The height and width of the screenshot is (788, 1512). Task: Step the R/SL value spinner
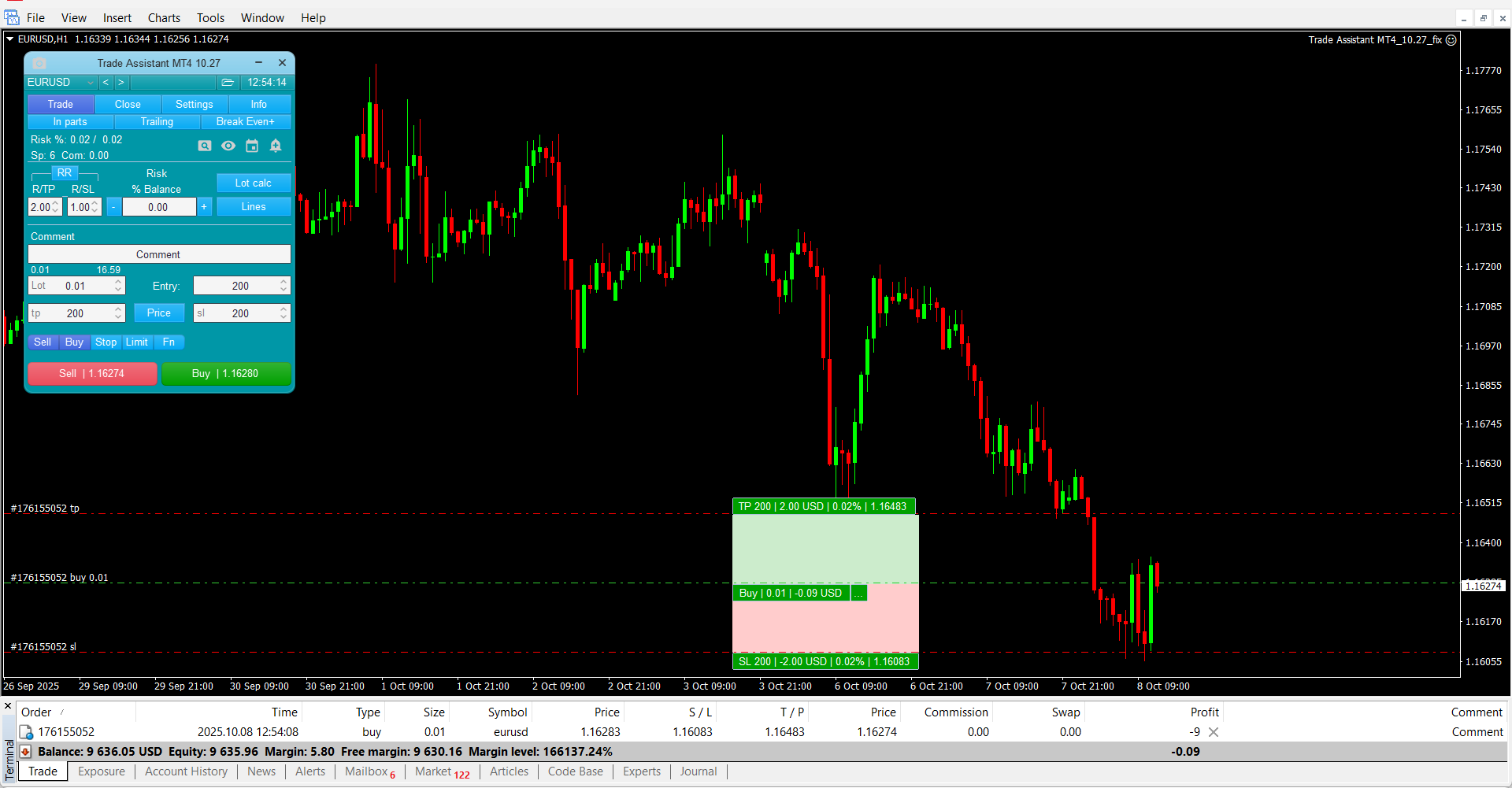coord(95,207)
